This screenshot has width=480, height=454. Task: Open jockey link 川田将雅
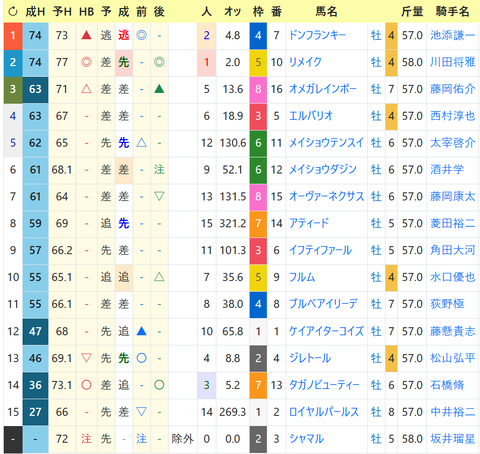pos(452,62)
